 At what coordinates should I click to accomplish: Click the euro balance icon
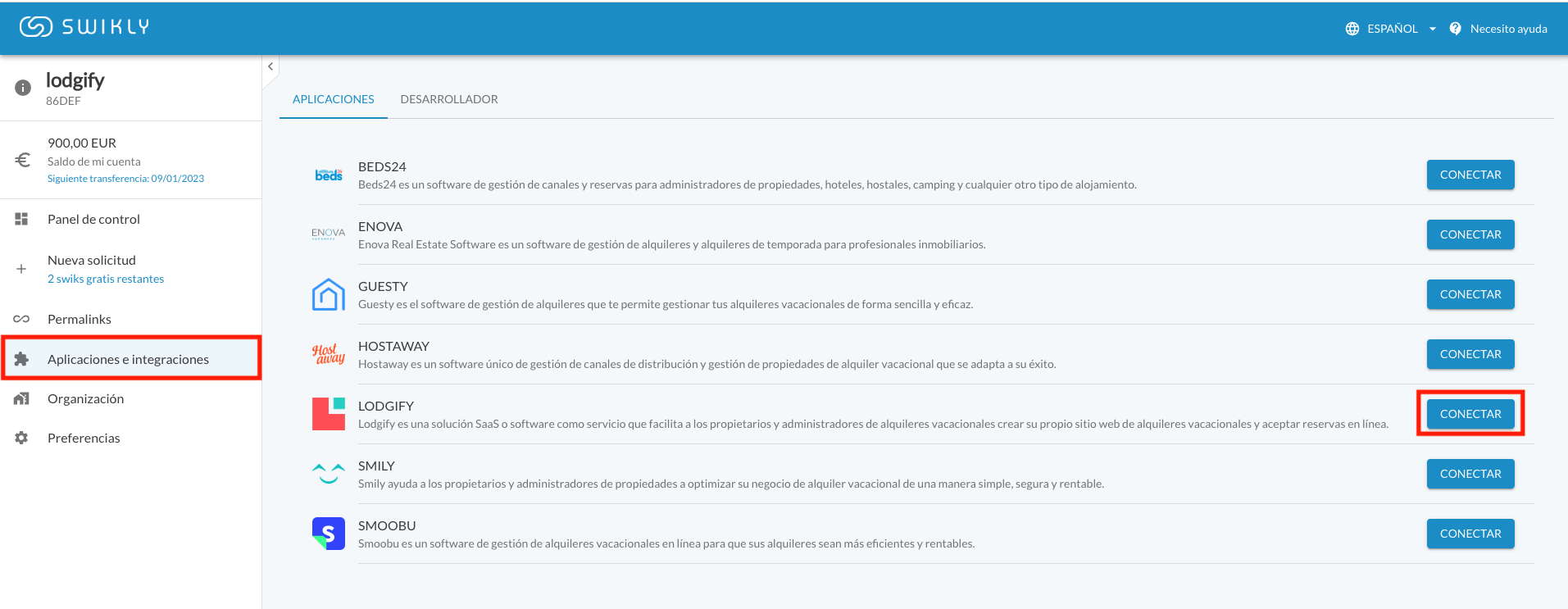coord(23,160)
